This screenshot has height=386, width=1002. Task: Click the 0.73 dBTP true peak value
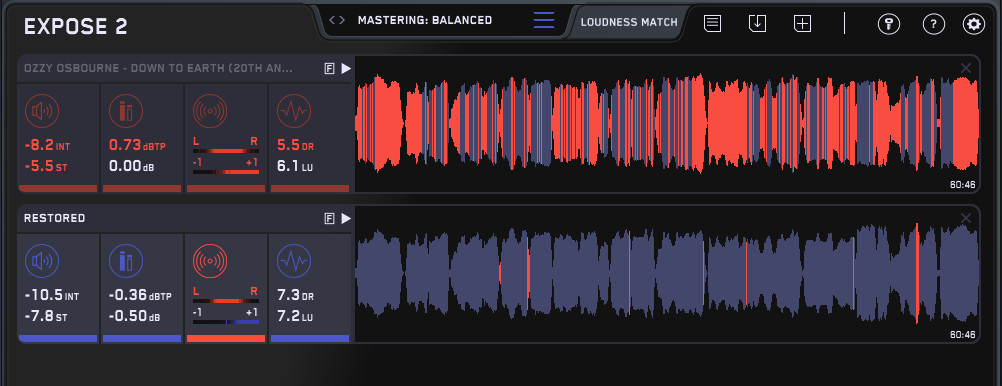click(137, 146)
